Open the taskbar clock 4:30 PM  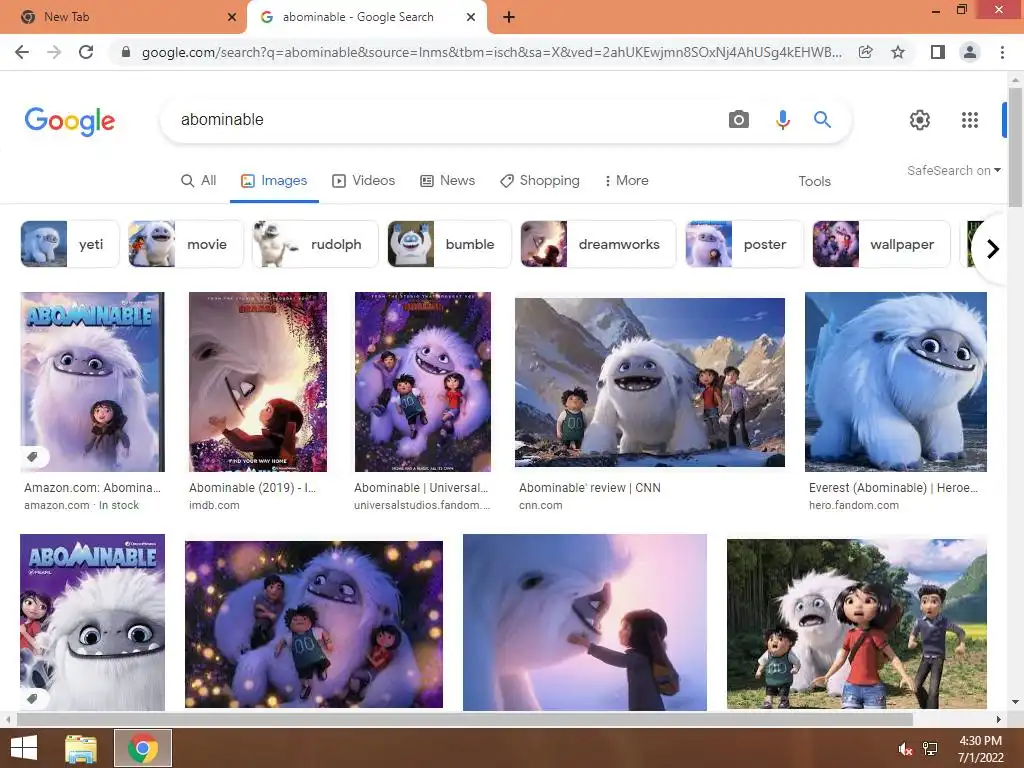tap(980, 749)
